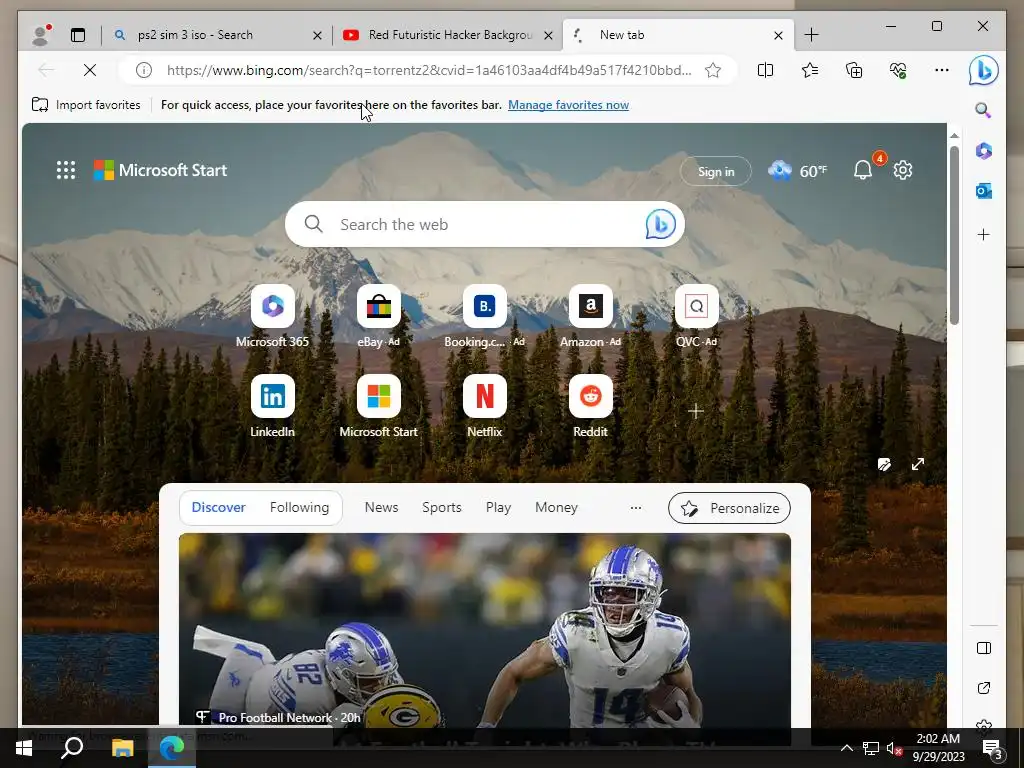
Task: Open the tab actions menu icon
Action: (x=78, y=35)
